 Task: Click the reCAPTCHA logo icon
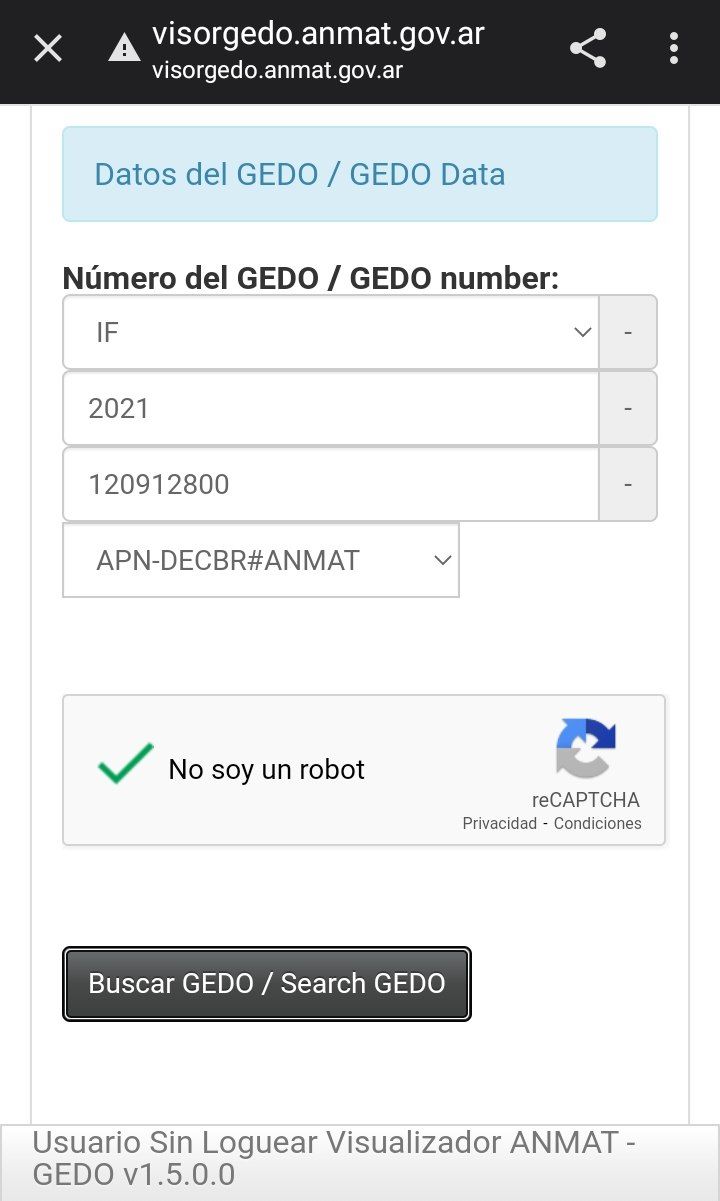tap(586, 749)
